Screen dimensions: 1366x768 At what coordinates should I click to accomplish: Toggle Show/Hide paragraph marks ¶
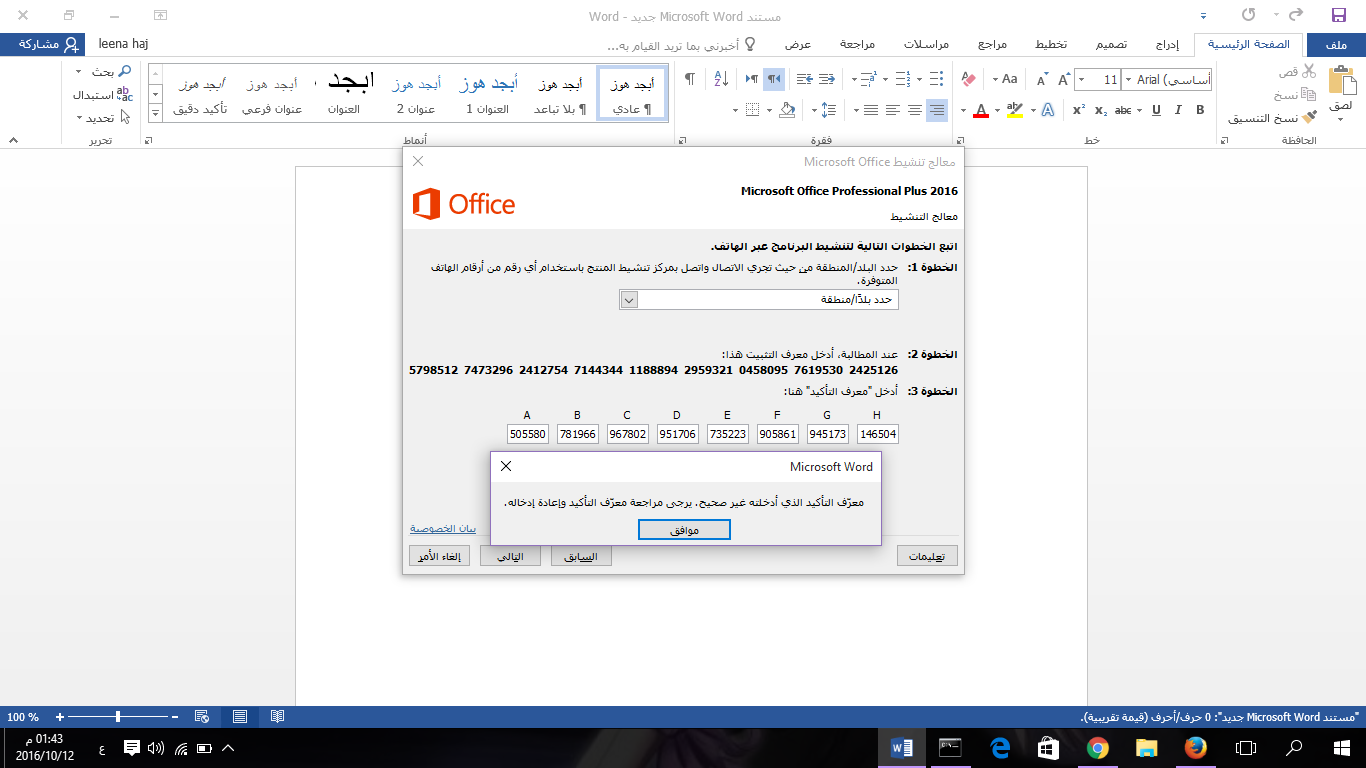pyautogui.click(x=690, y=79)
